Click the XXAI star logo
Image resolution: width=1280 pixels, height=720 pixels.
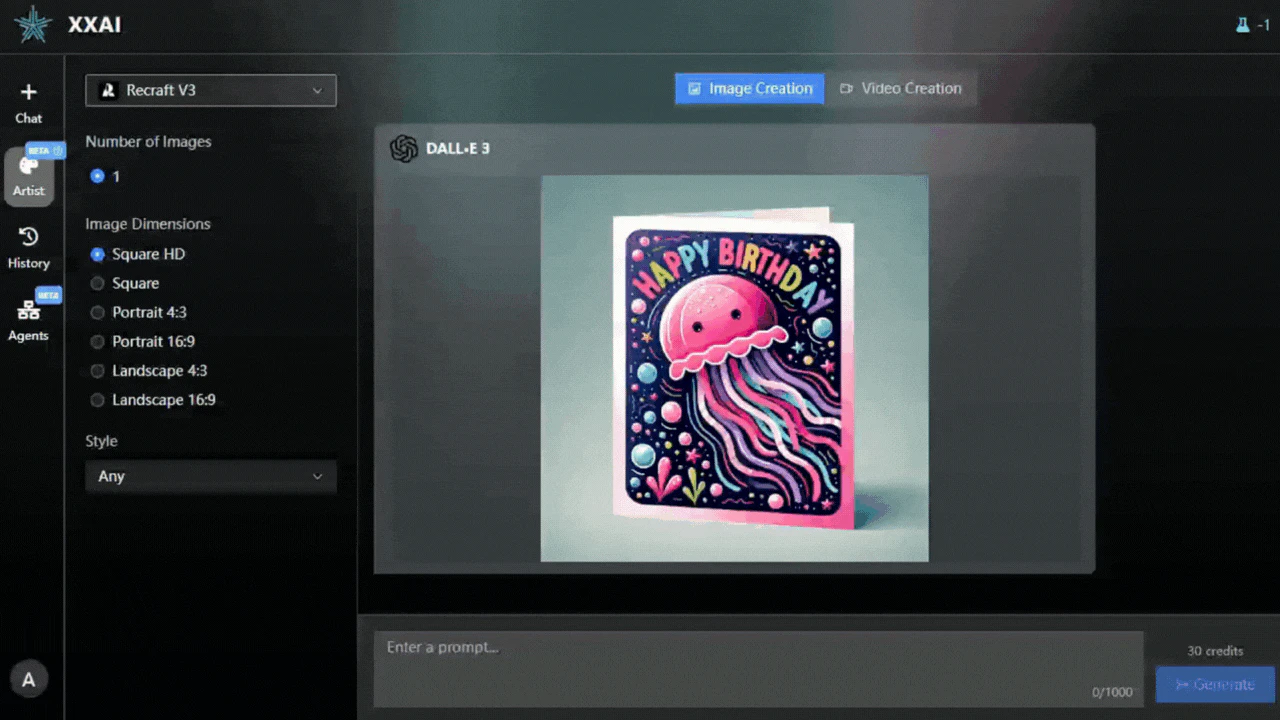(32, 25)
